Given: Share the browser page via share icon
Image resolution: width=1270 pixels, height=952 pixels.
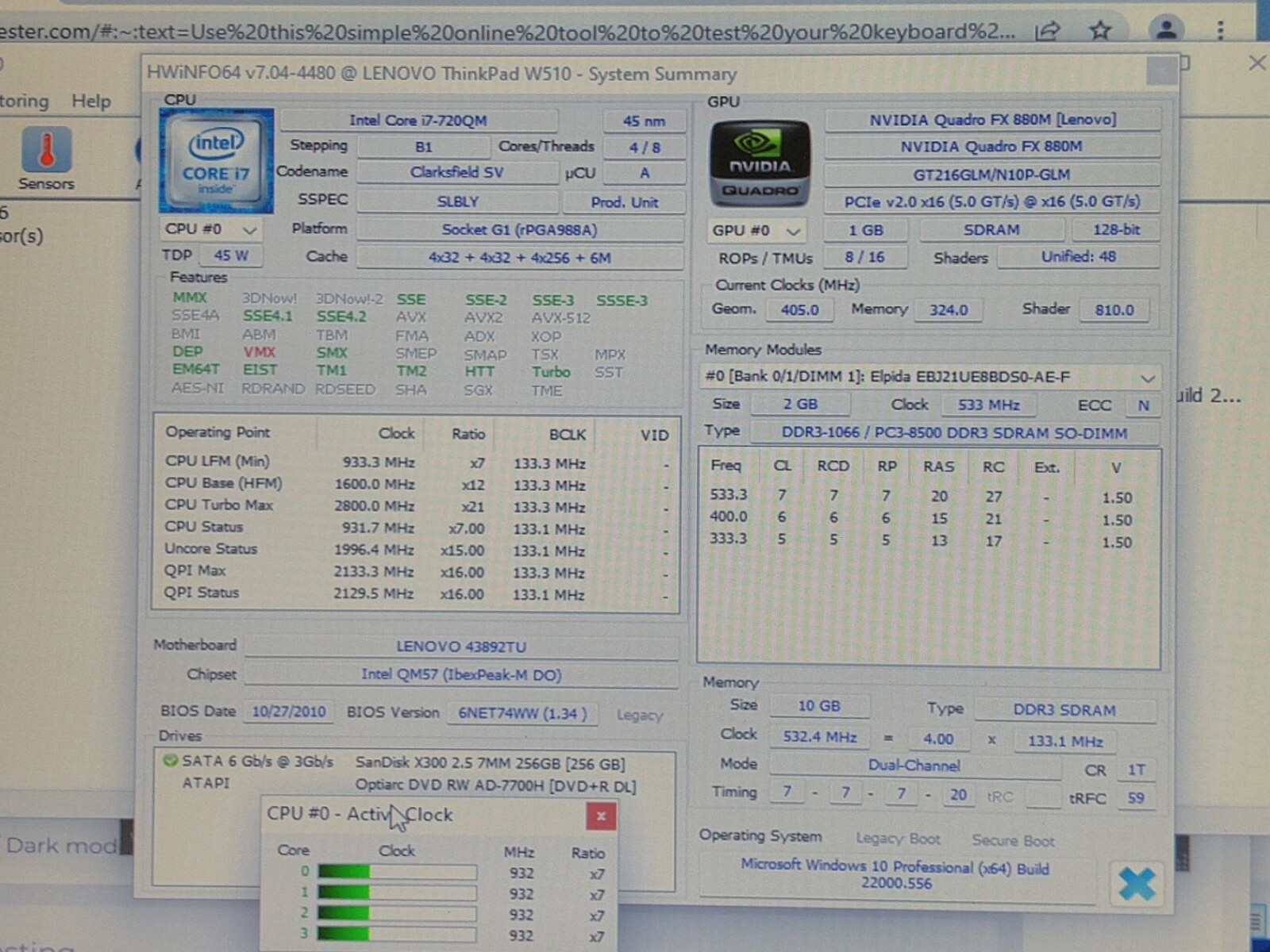Looking at the screenshot, I should [1048, 31].
